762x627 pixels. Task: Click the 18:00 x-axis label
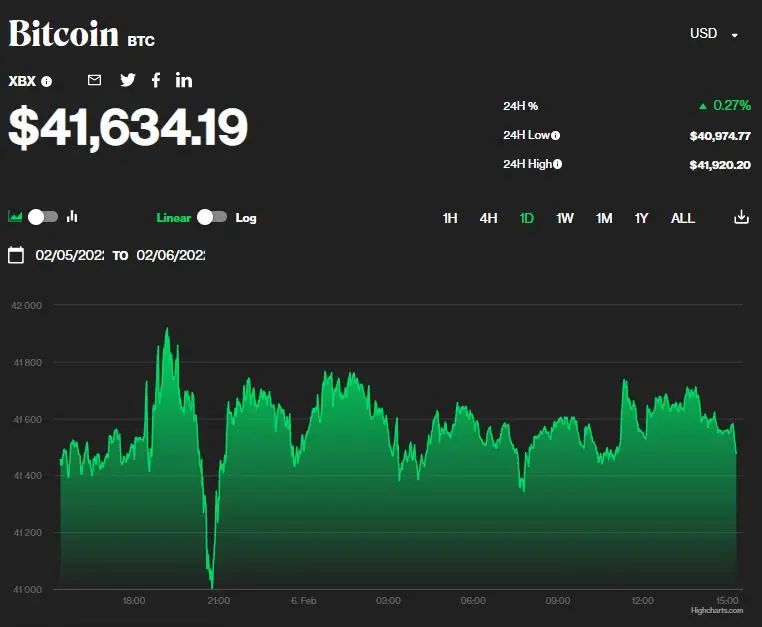click(134, 601)
